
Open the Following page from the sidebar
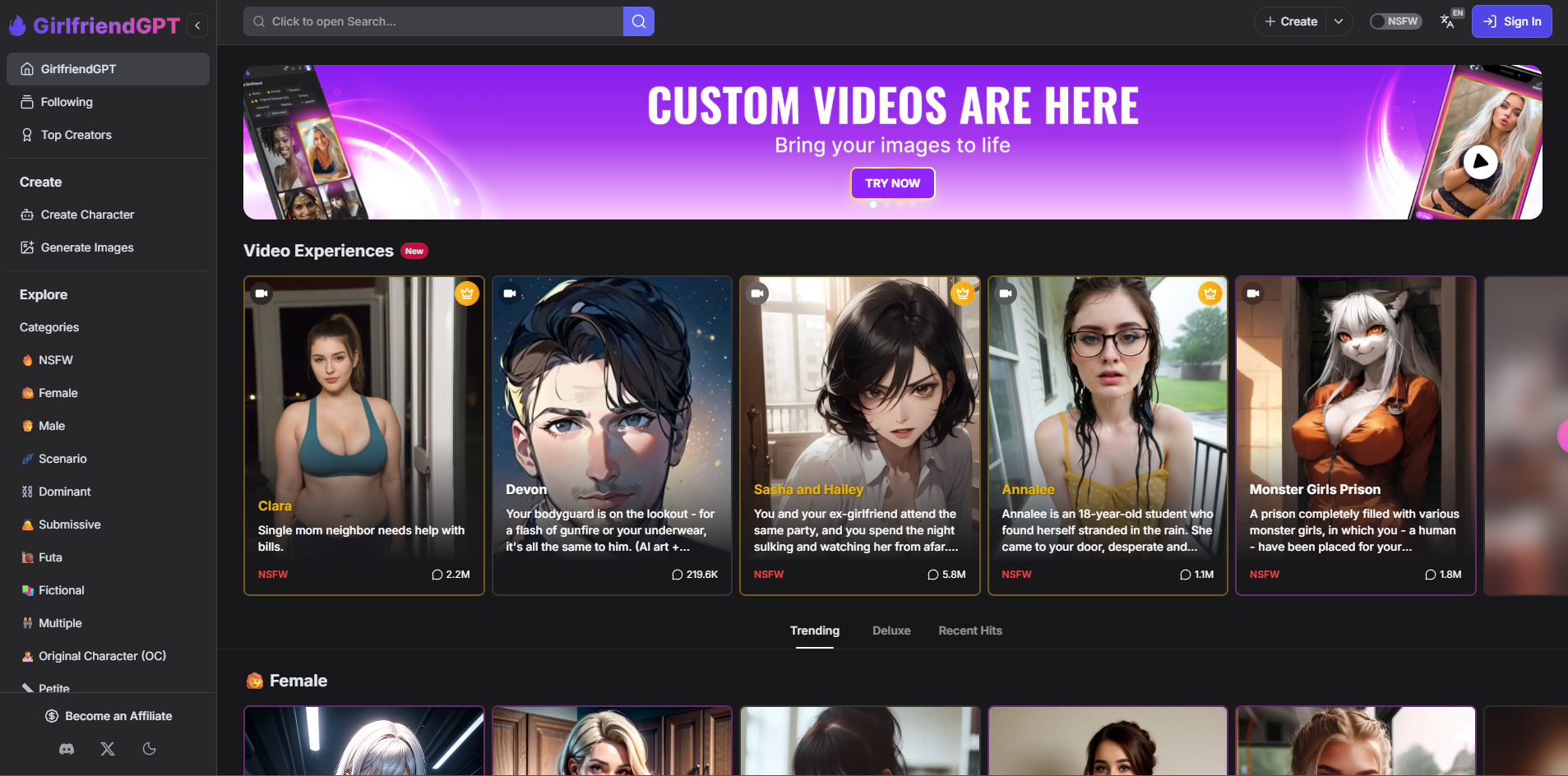tap(108, 102)
